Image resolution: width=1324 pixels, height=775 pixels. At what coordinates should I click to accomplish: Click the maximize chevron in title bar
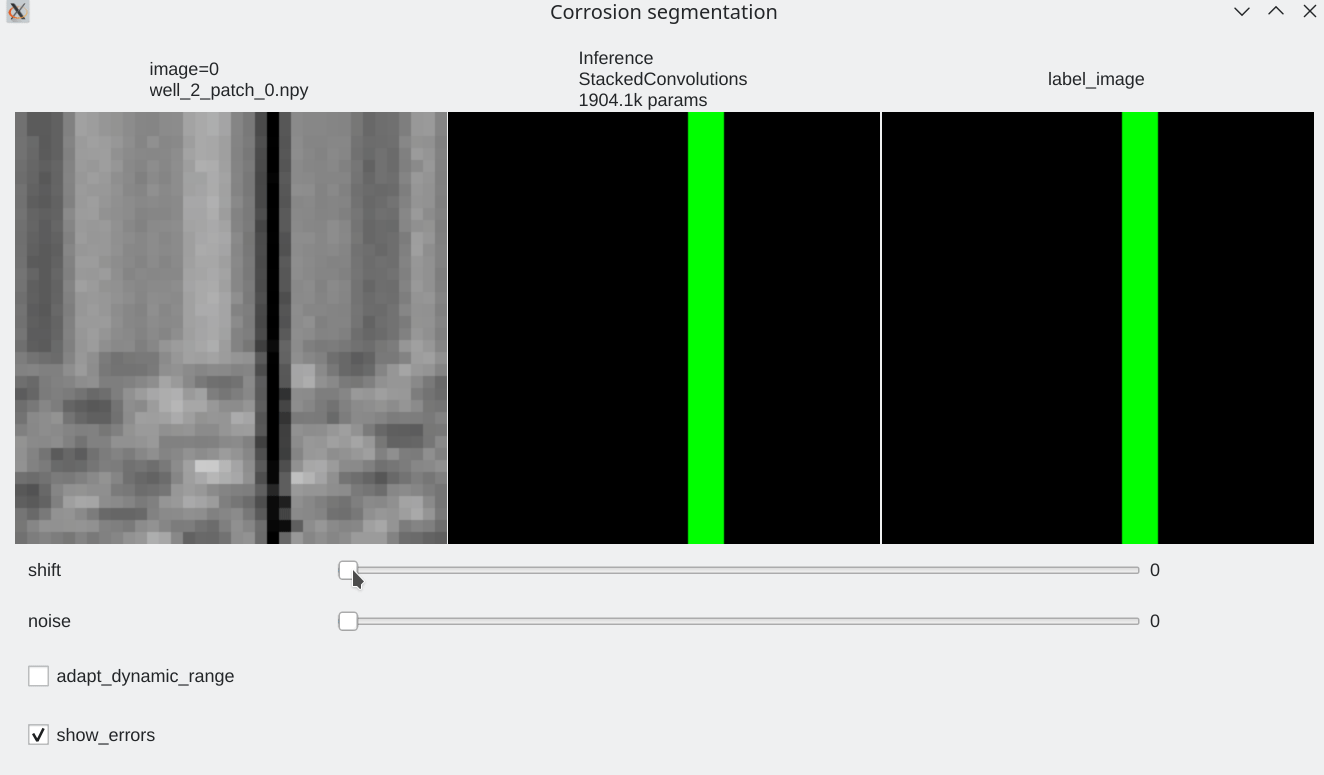[x=1275, y=11]
